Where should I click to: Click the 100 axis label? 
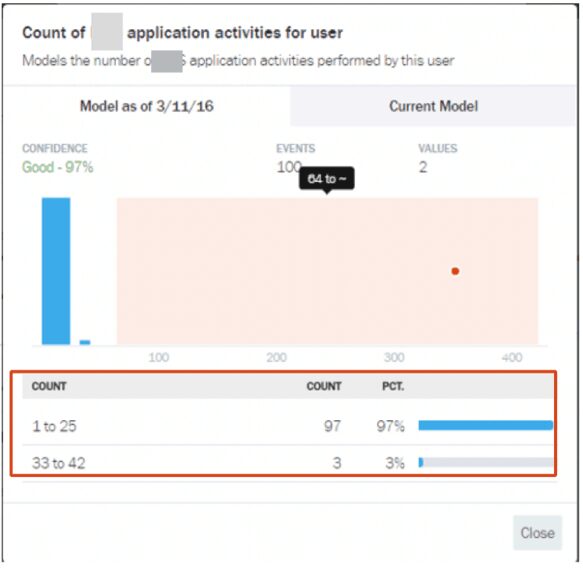coord(159,358)
